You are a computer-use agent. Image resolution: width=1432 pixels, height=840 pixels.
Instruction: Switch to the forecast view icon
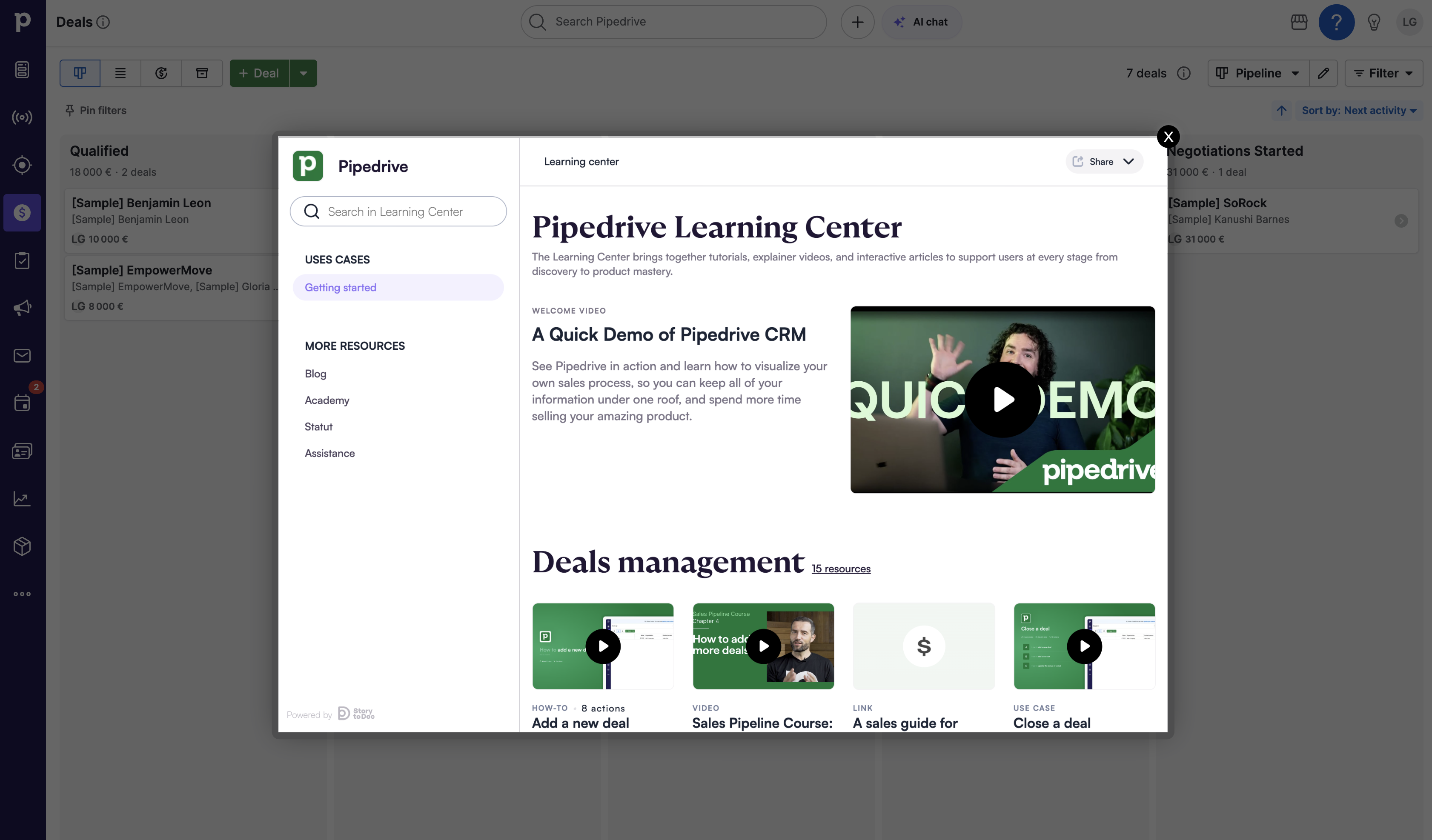coord(161,73)
